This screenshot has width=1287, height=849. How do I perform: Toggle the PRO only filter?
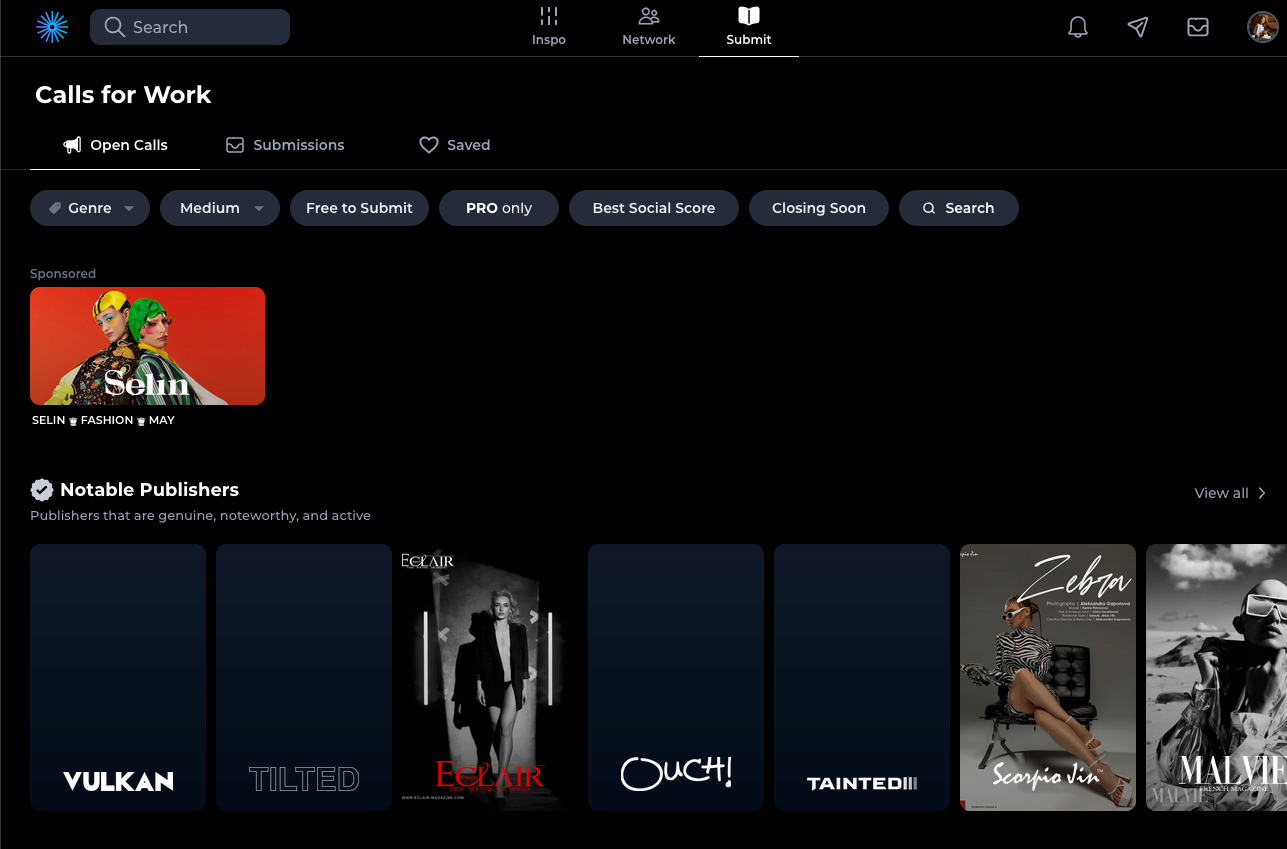pyautogui.click(x=498, y=208)
